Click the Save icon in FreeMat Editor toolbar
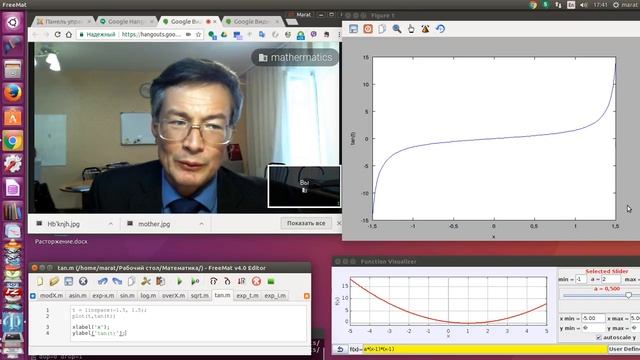The image size is (640, 360). click(x=68, y=281)
